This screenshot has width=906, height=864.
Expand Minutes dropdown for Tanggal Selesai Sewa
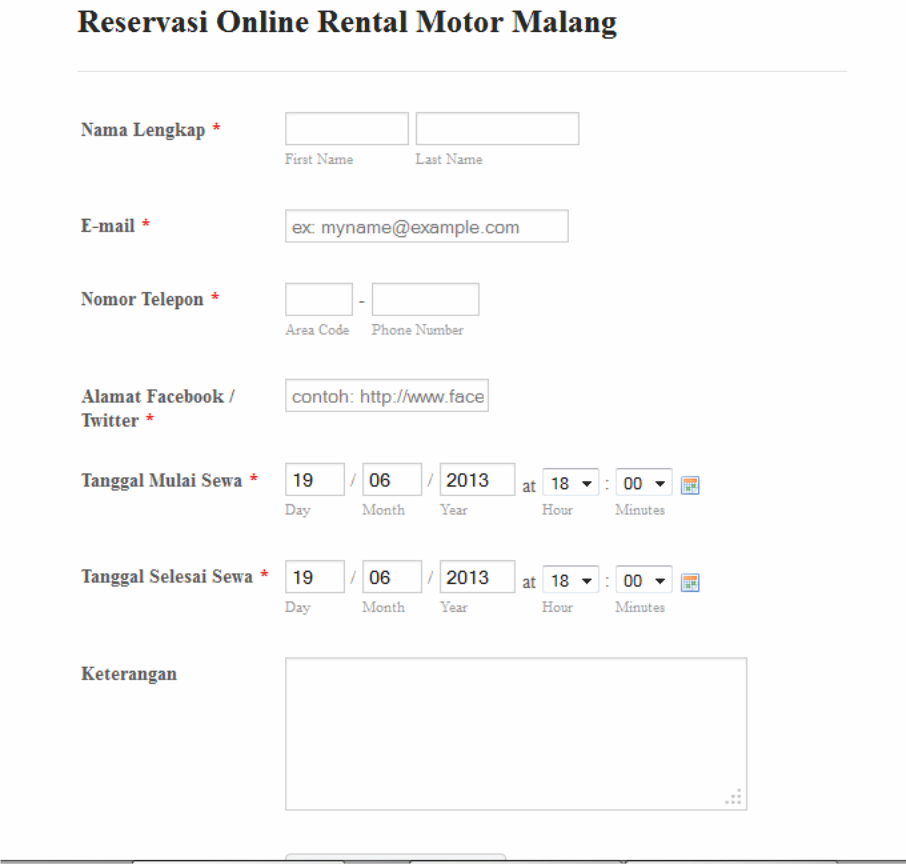tap(644, 580)
